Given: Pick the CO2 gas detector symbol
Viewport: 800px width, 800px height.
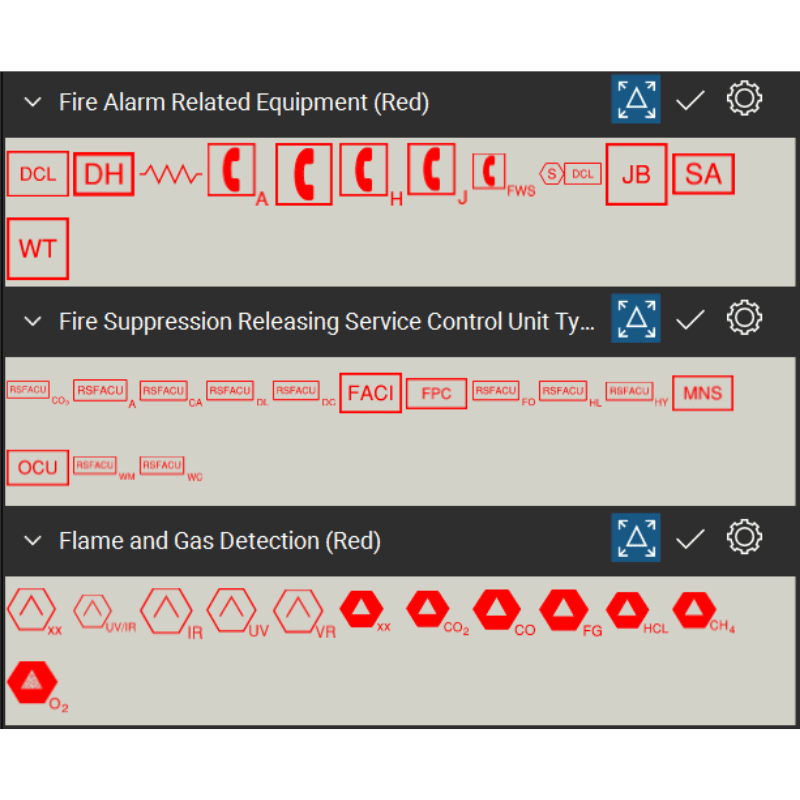Looking at the screenshot, I should (x=428, y=609).
